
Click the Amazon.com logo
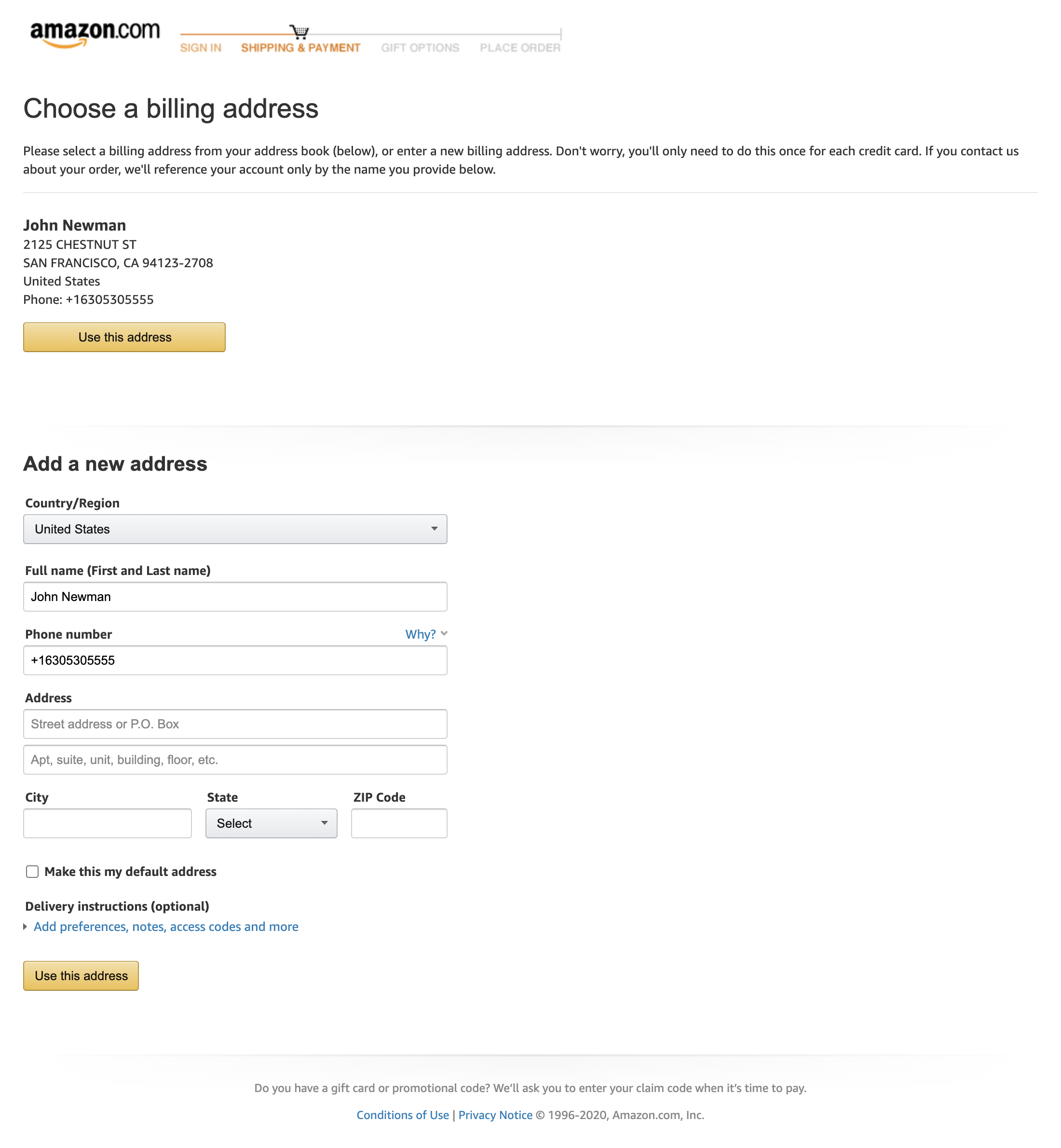coord(95,33)
